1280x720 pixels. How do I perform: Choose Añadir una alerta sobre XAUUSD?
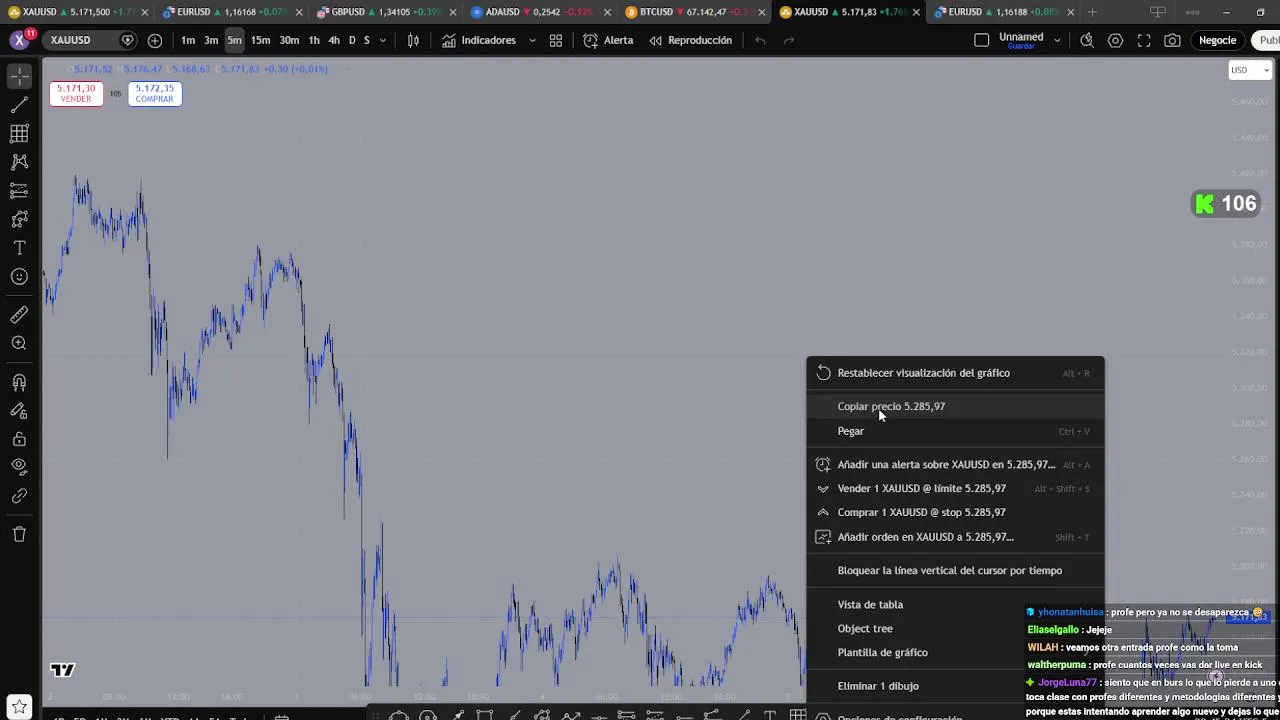pos(955,465)
